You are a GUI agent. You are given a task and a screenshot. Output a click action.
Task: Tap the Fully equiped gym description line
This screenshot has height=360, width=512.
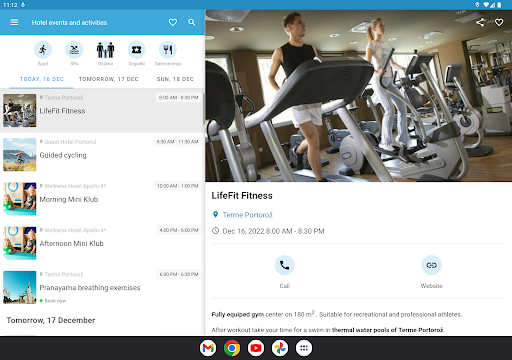337,314
